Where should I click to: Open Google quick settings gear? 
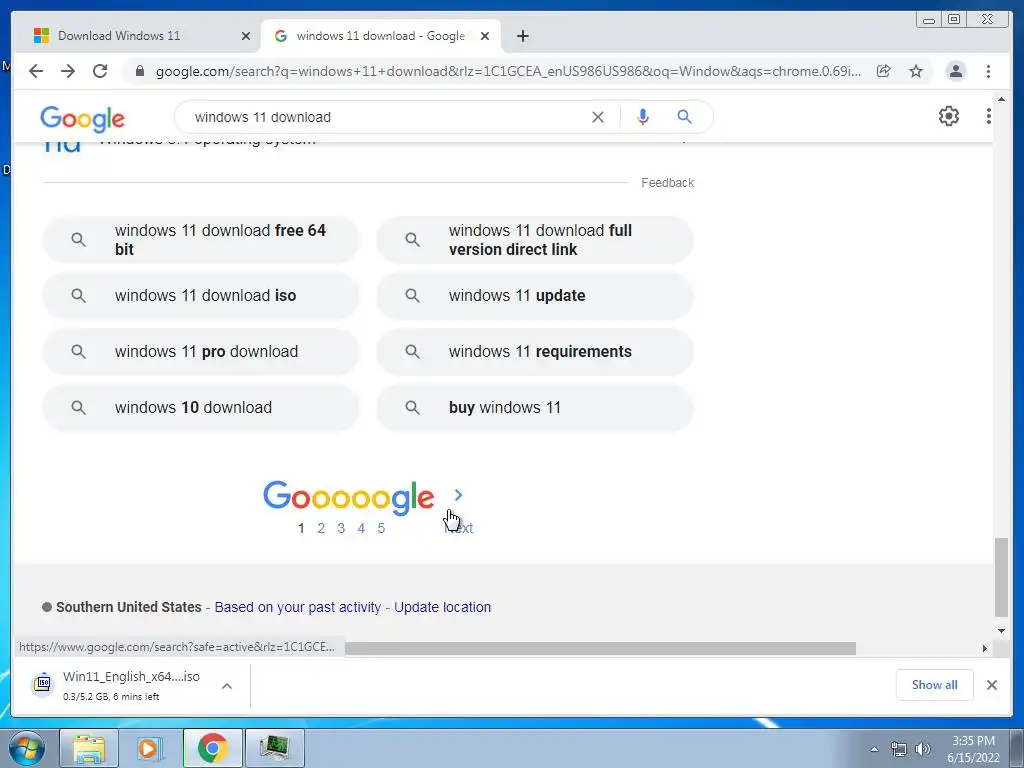949,116
